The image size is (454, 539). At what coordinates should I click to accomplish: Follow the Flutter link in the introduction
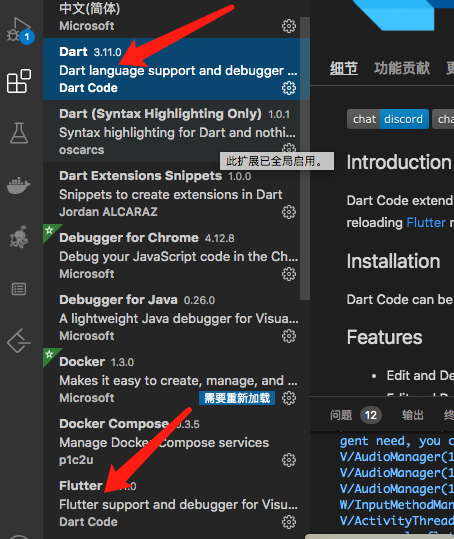pyautogui.click(x=426, y=222)
